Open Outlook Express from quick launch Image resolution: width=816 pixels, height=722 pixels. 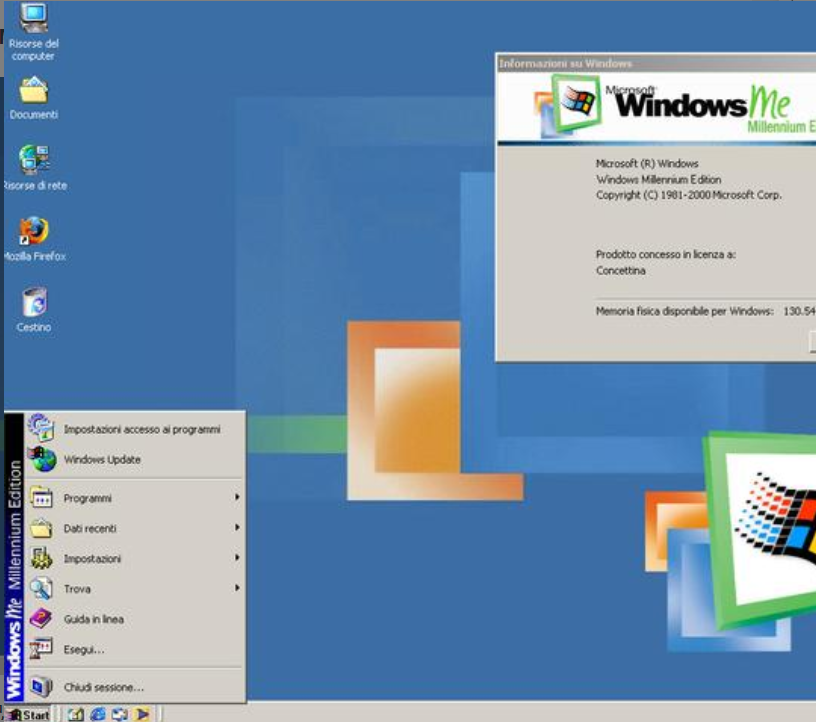121,714
